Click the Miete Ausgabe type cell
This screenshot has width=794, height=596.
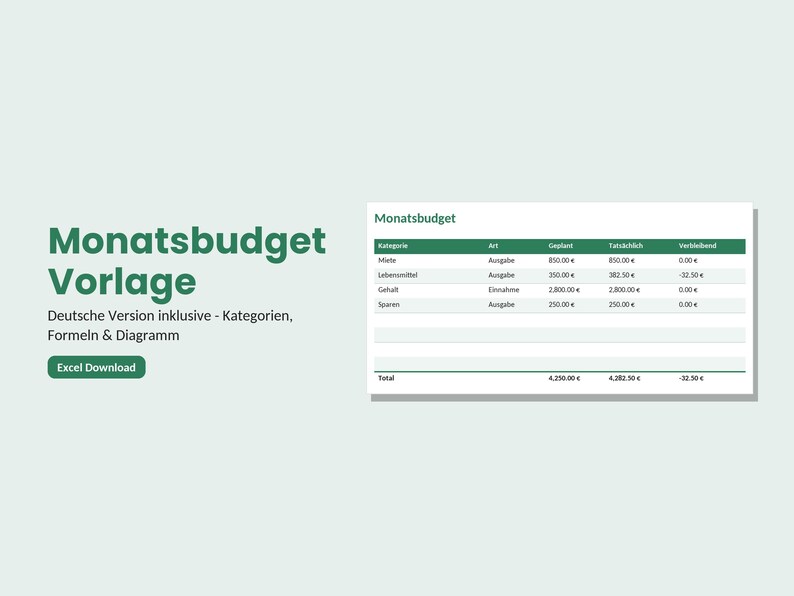[x=501, y=260]
